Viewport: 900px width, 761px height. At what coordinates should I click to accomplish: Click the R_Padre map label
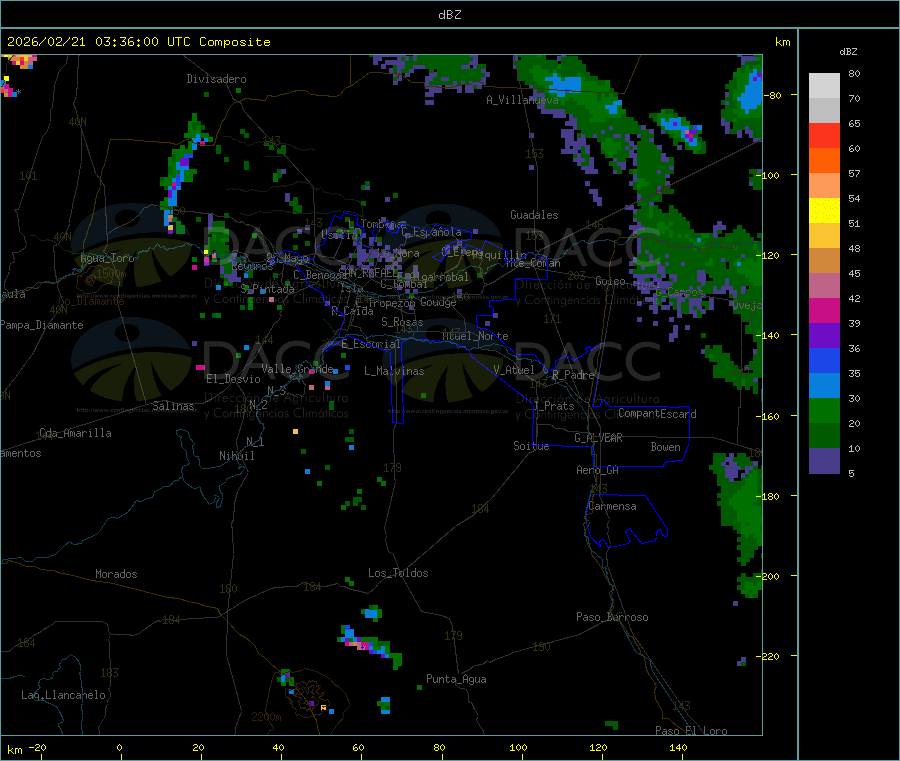click(573, 375)
